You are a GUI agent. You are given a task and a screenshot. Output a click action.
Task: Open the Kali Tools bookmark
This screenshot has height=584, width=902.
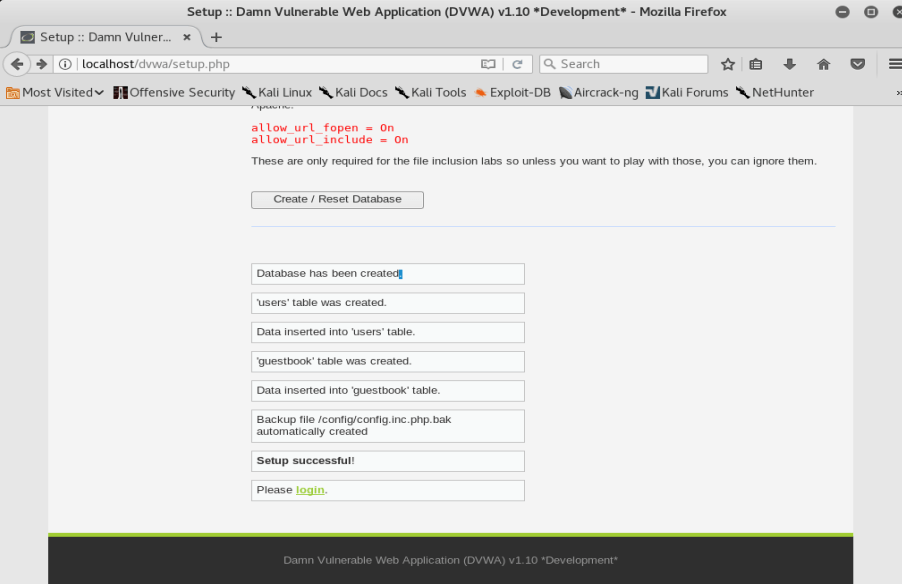[x=431, y=93]
